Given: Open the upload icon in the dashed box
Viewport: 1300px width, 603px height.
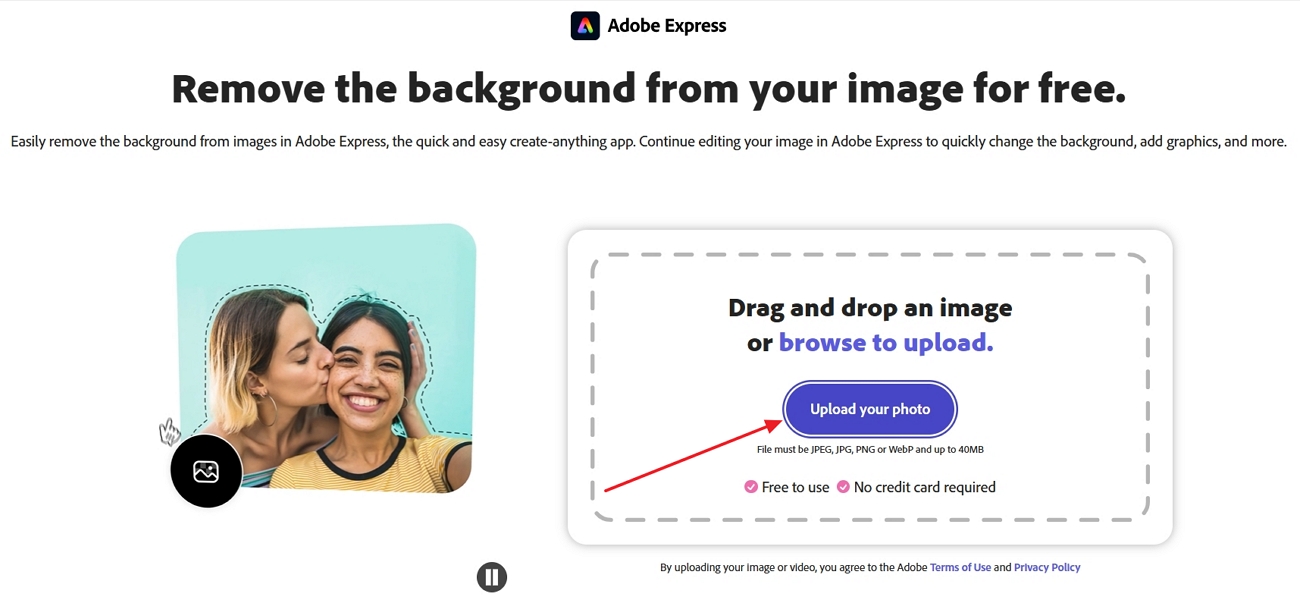Looking at the screenshot, I should [x=869, y=409].
